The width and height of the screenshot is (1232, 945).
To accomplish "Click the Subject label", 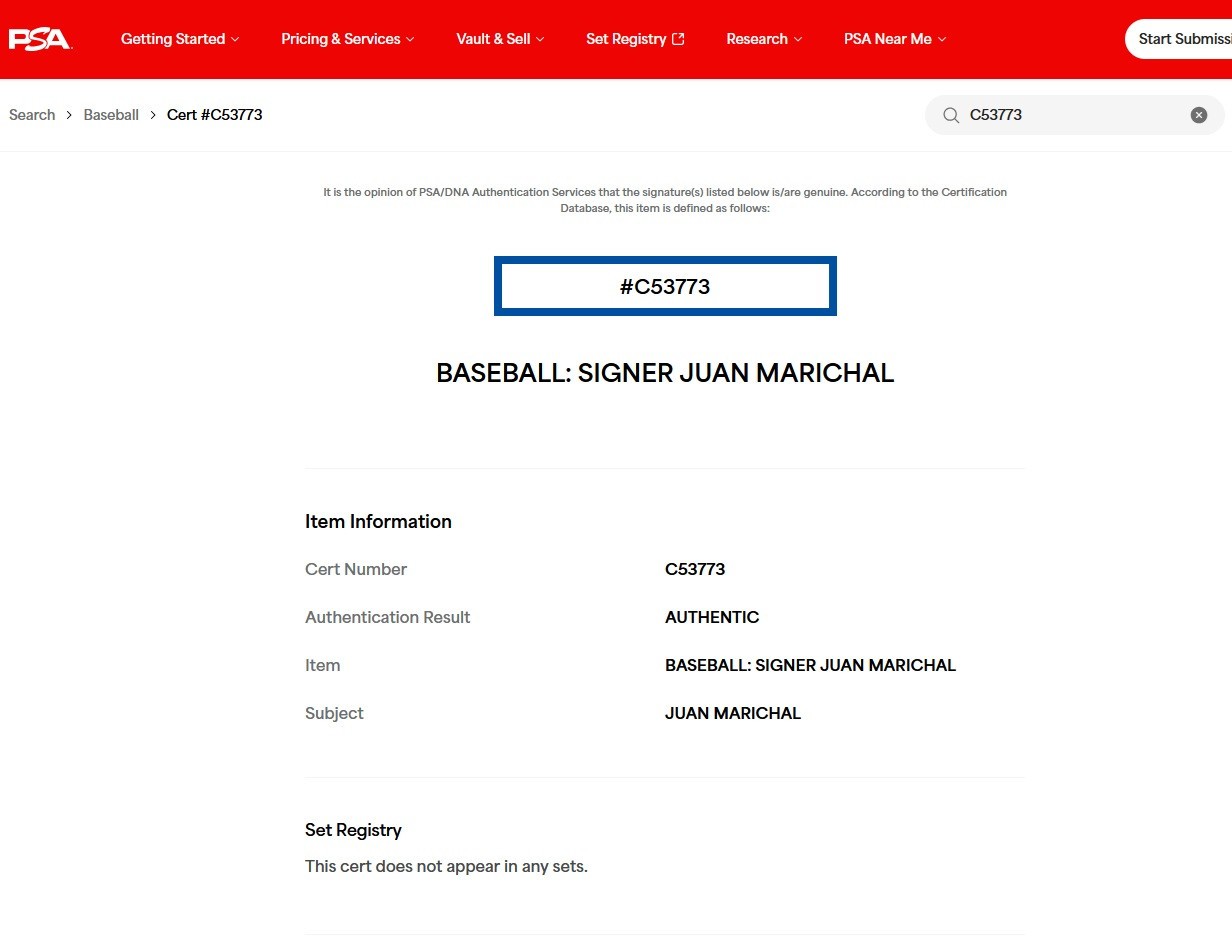I will 334,713.
